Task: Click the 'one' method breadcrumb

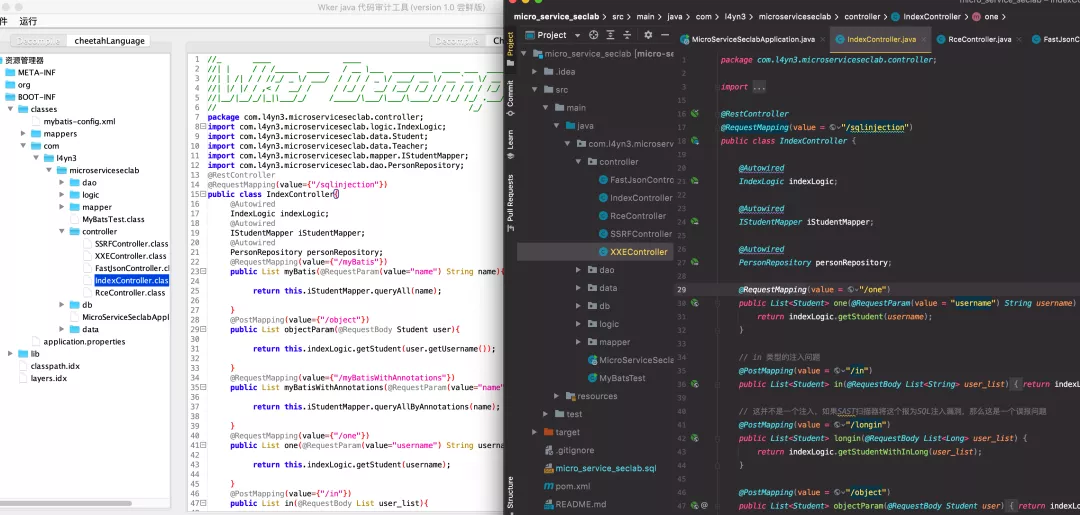Action: 989,17
